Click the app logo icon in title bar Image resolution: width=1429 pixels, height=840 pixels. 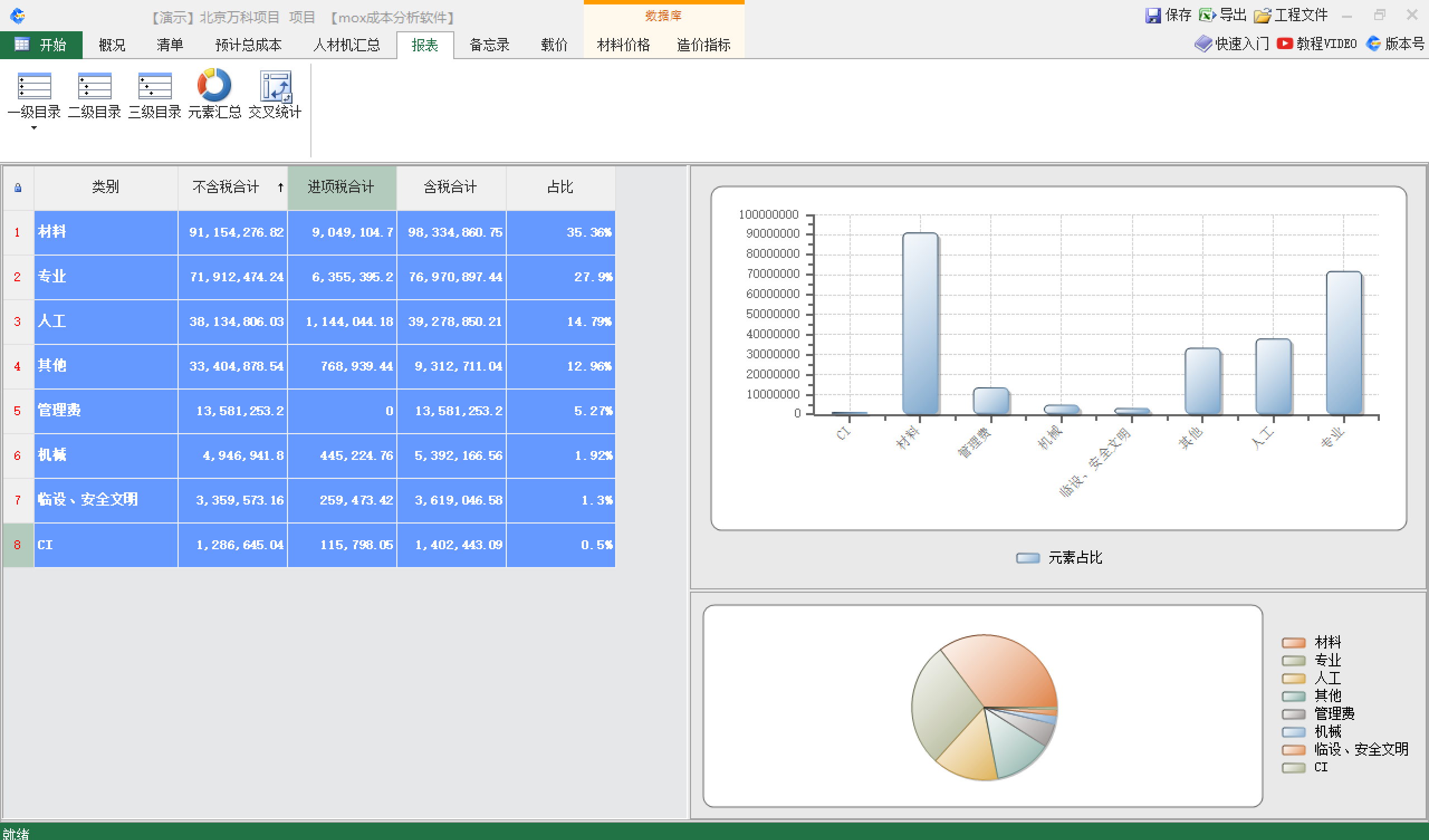tap(17, 15)
